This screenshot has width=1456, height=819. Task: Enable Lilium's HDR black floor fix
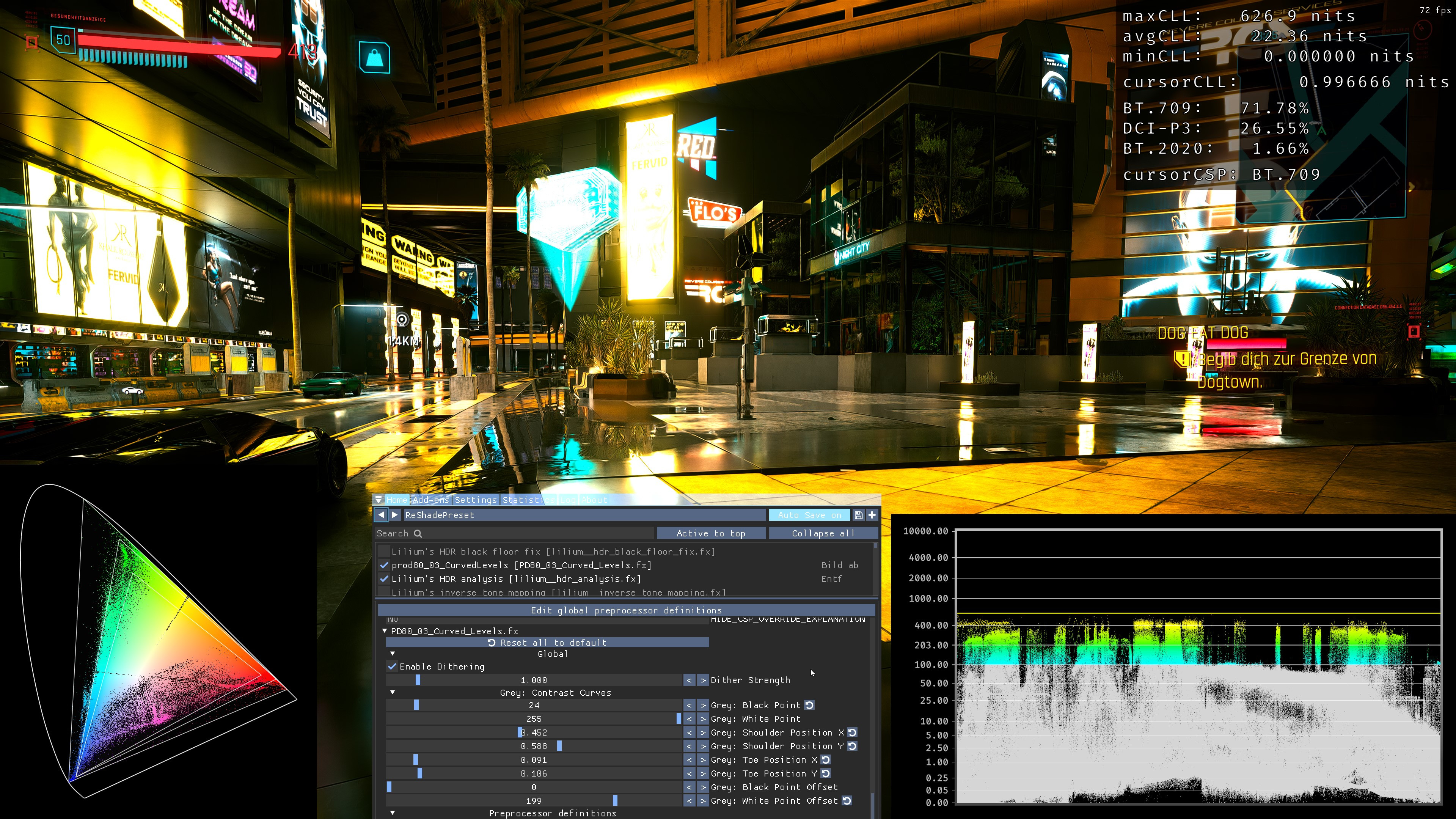point(384,551)
